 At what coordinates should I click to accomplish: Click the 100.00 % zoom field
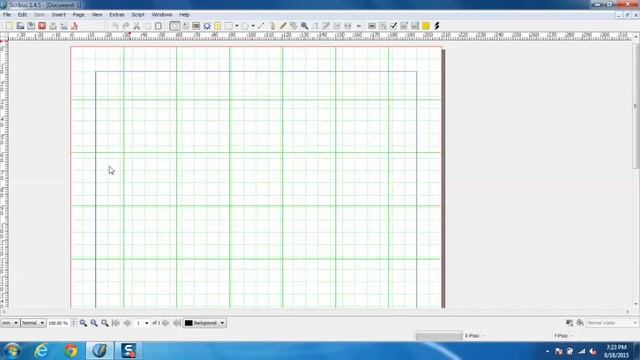(59, 323)
